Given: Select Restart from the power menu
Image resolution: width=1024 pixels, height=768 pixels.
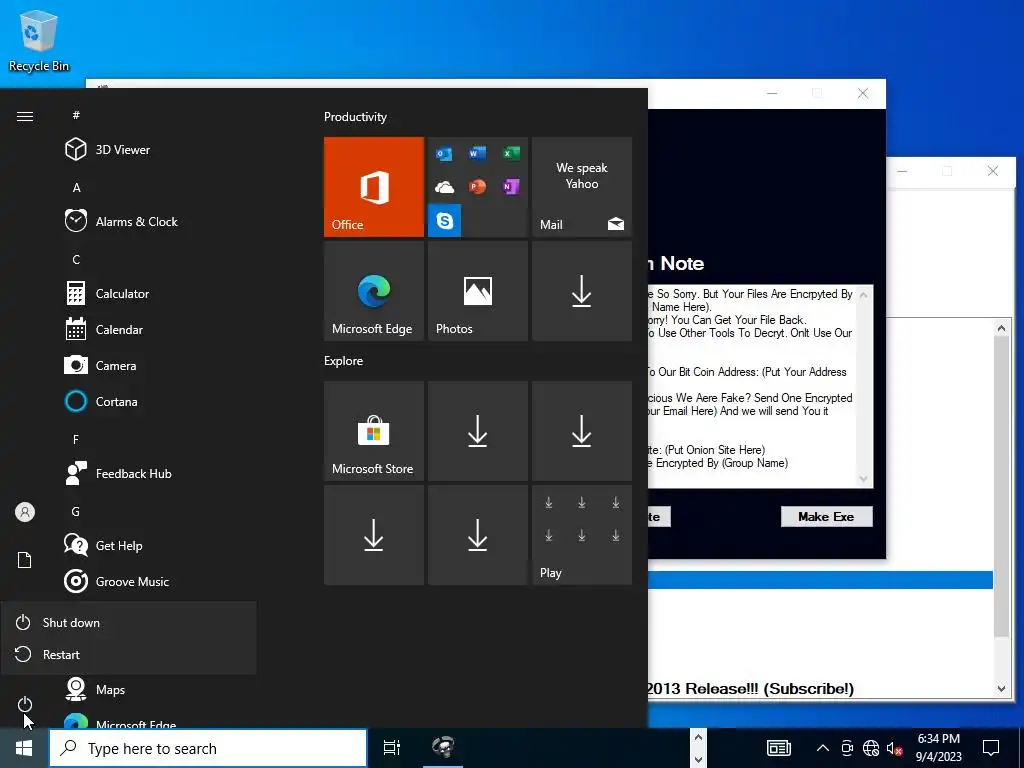Looking at the screenshot, I should pyautogui.click(x=129, y=654).
